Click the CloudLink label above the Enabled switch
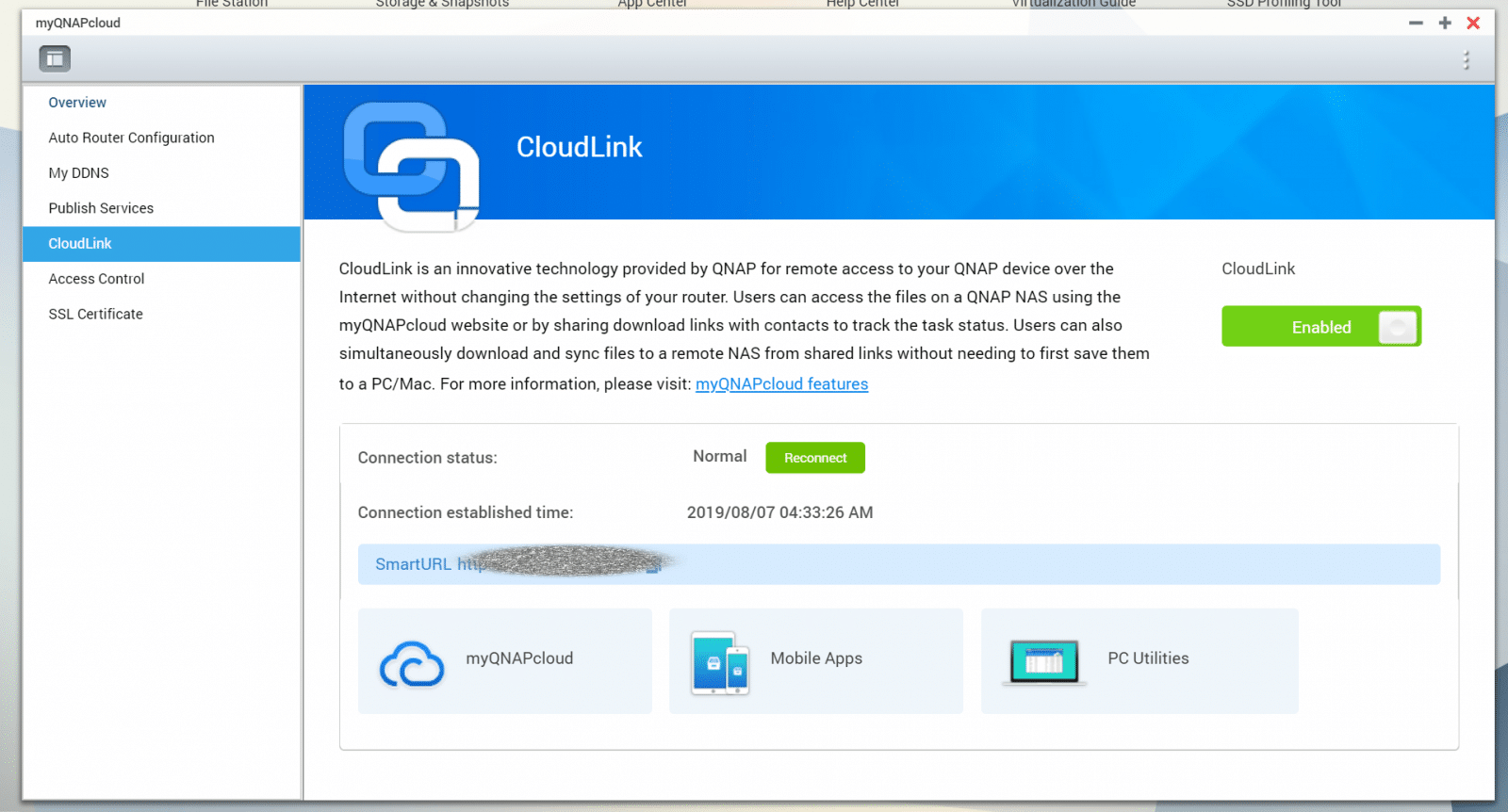The image size is (1508, 812). [1258, 269]
